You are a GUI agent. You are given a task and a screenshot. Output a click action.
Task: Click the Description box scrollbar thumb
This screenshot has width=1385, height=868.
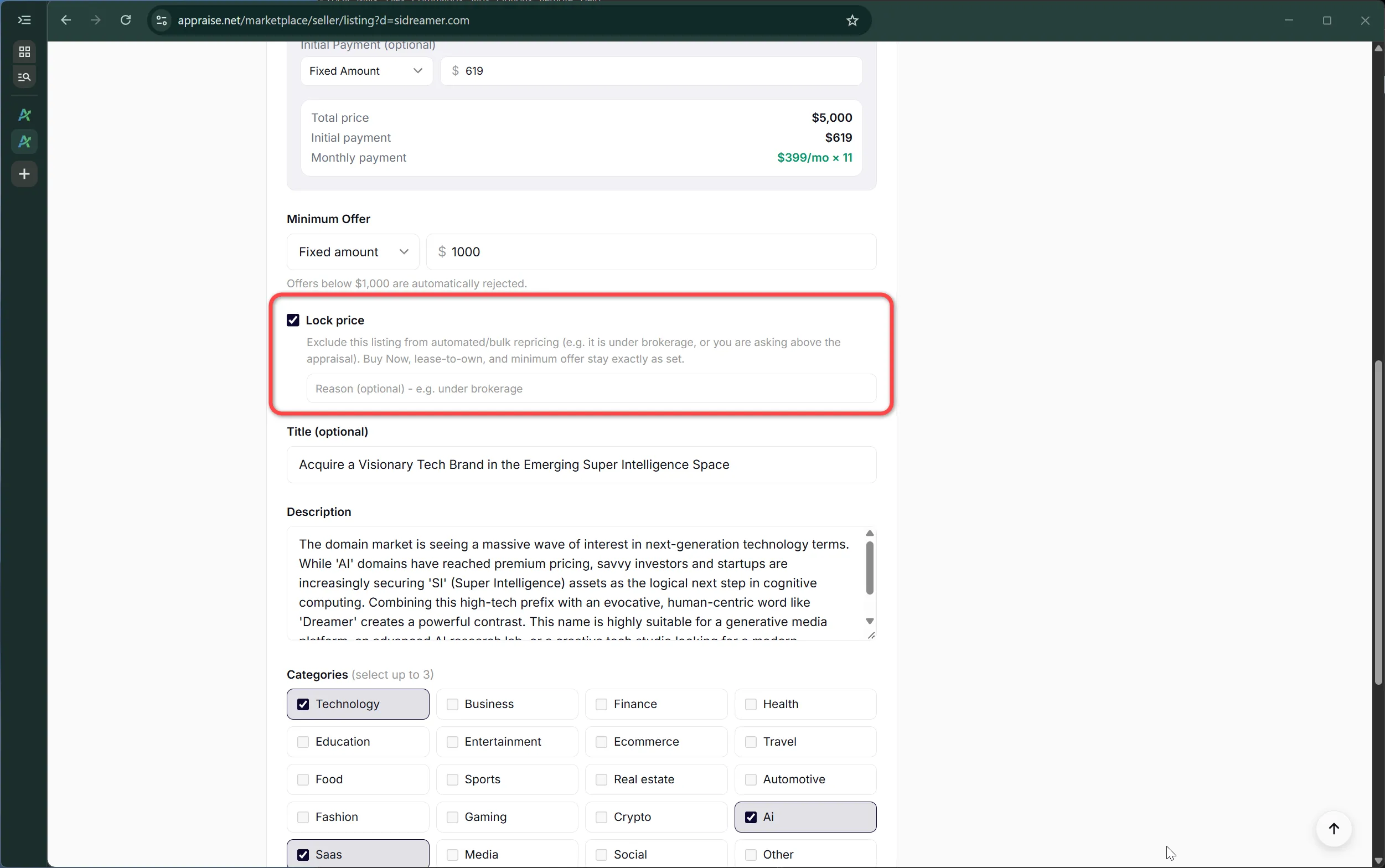[870, 568]
